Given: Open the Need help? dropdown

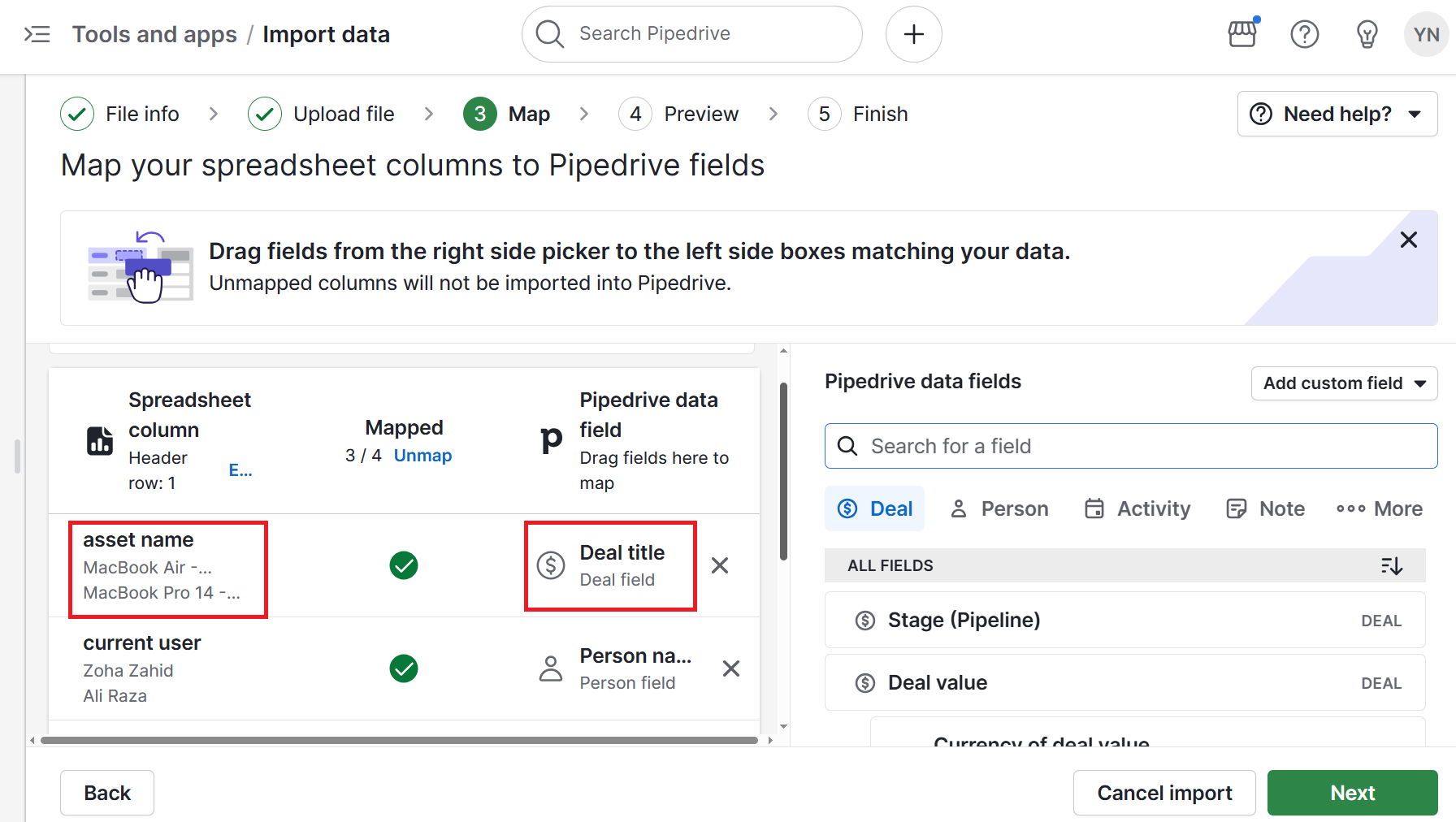Looking at the screenshot, I should 1336,114.
